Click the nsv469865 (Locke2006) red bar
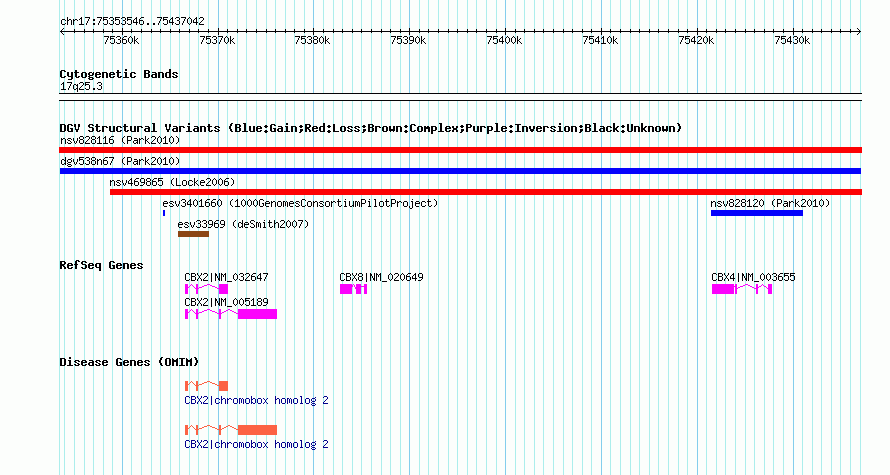Image resolution: width=890 pixels, height=475 pixels. click(486, 192)
